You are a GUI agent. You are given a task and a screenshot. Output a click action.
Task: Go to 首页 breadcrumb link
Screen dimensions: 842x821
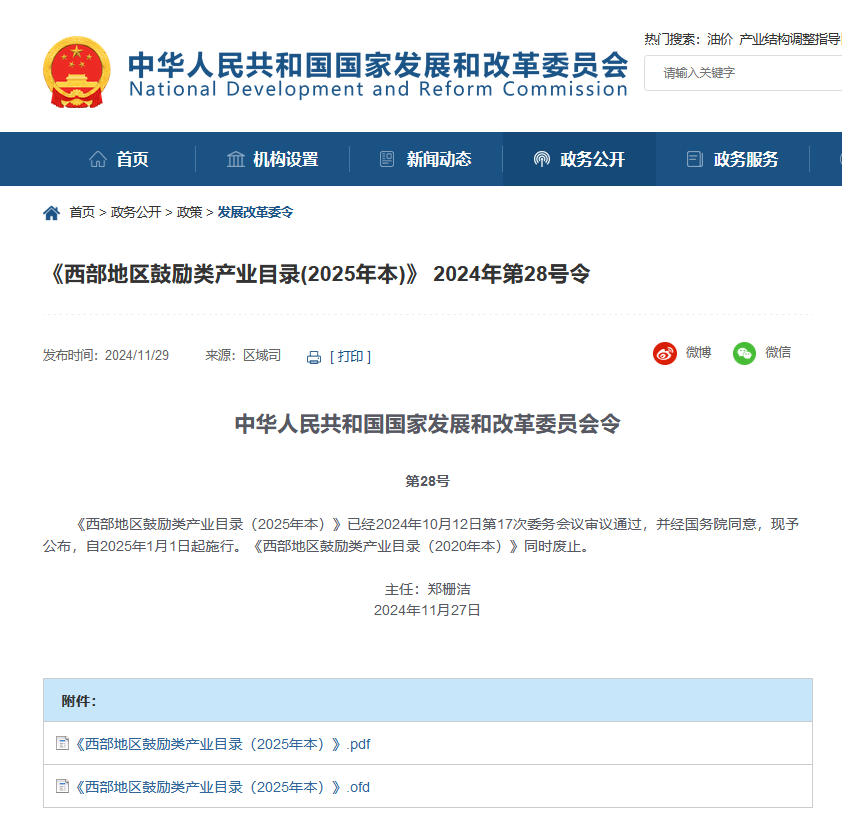[82, 213]
